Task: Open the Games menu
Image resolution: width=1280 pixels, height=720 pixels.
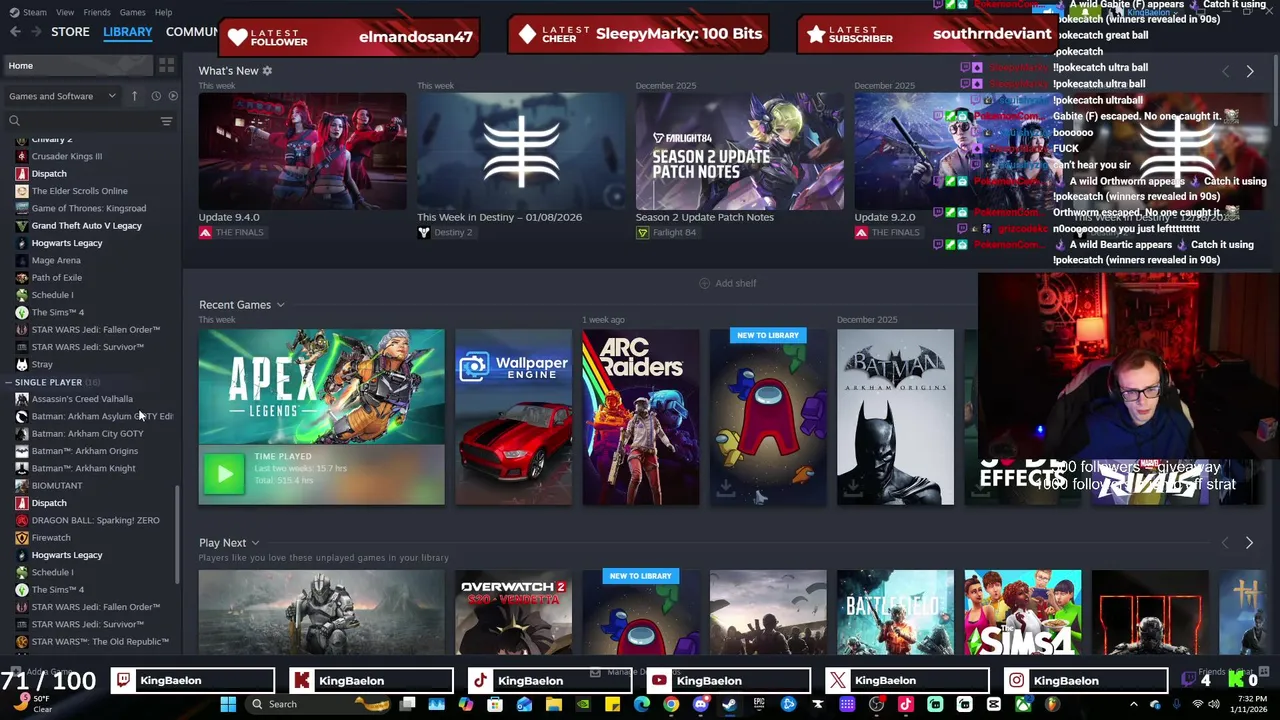Action: pyautogui.click(x=132, y=12)
